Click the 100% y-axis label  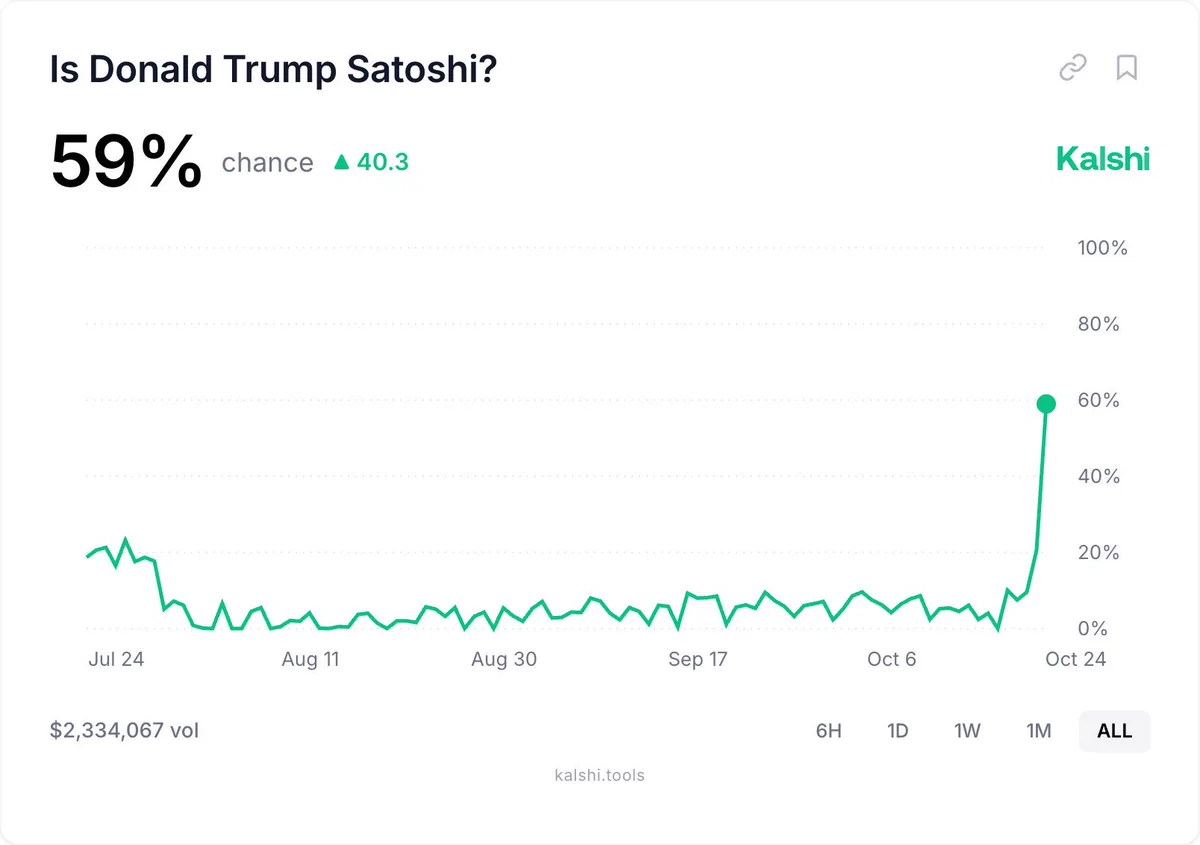click(x=1102, y=248)
